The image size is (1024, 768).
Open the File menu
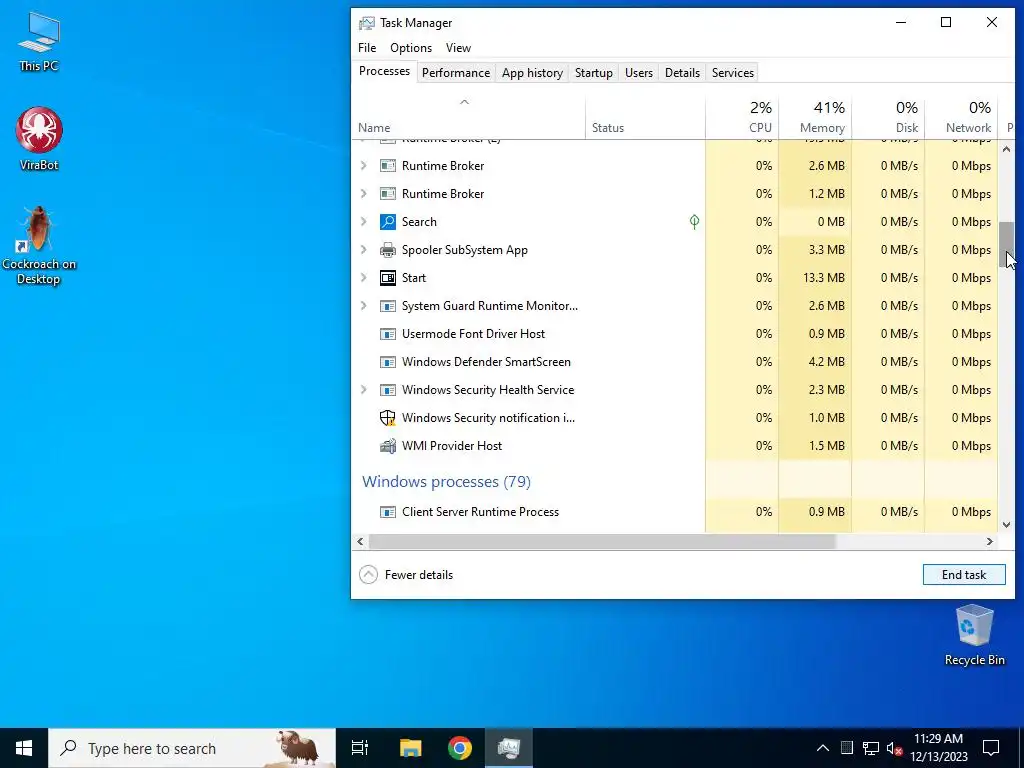click(x=367, y=48)
